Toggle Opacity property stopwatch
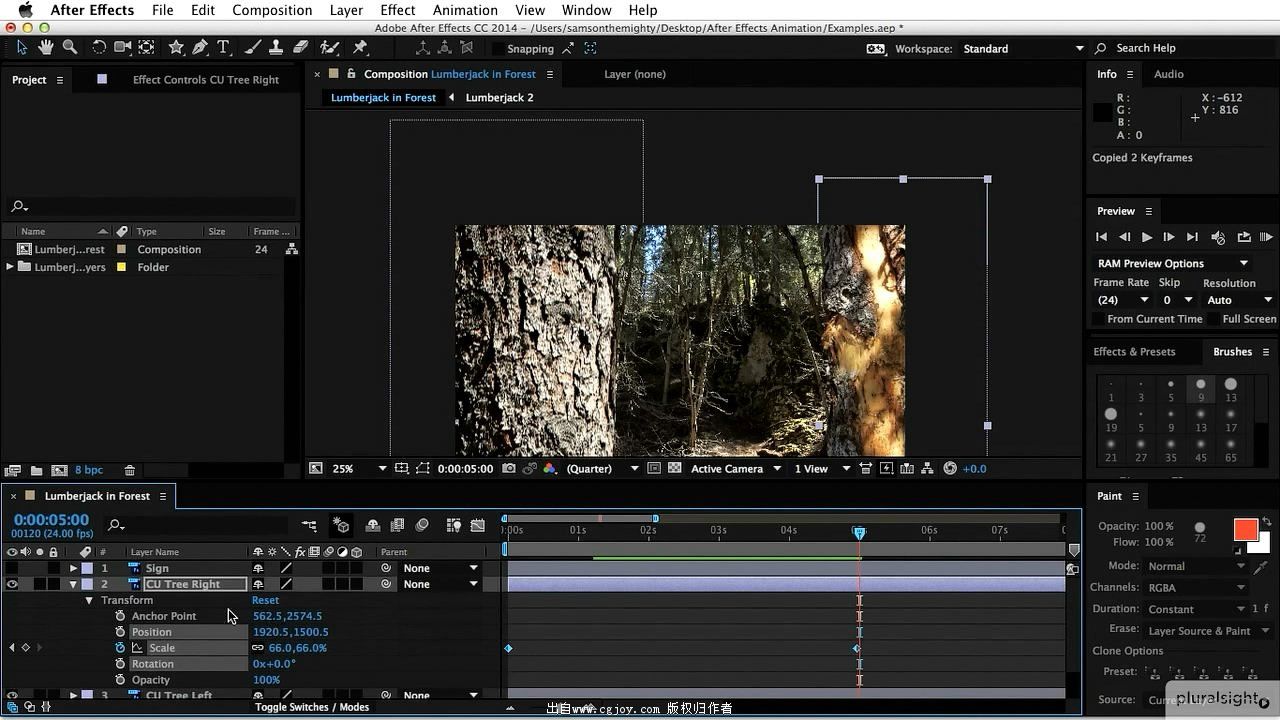The image size is (1280, 720). point(120,680)
